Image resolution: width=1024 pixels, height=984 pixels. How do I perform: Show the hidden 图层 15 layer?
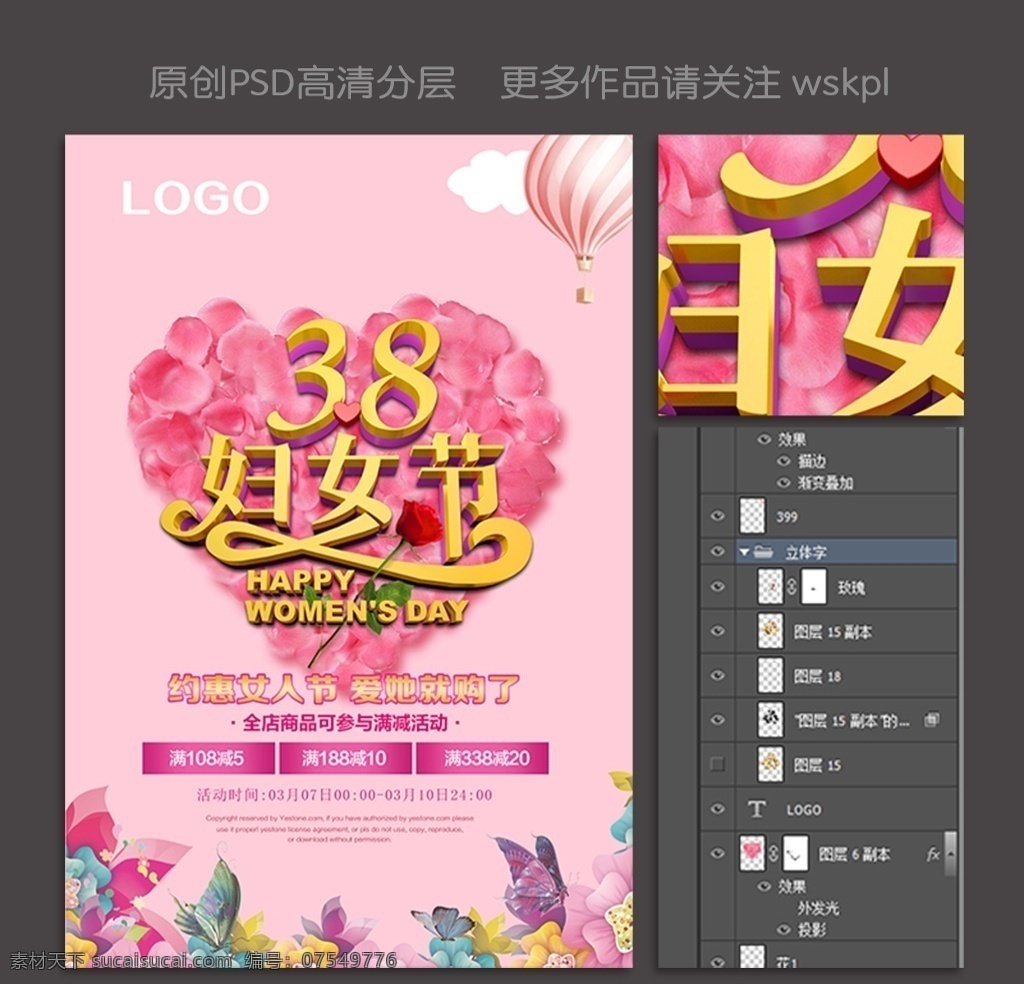pos(717,763)
